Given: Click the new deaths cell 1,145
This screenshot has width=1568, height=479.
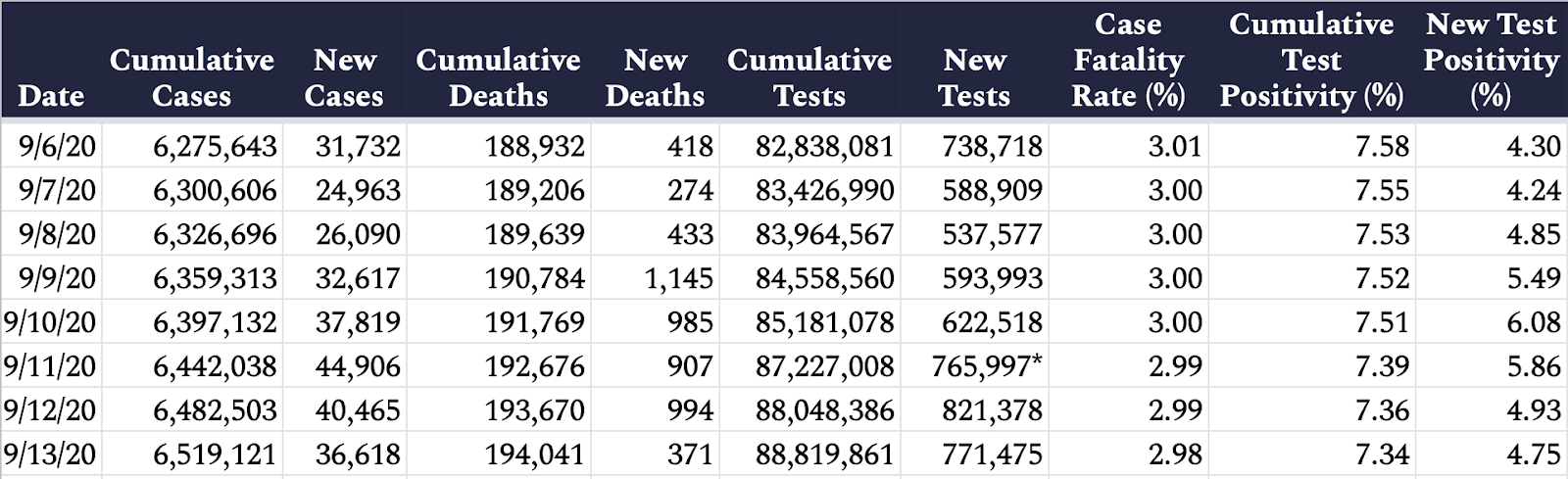Looking at the screenshot, I should pyautogui.click(x=679, y=279).
